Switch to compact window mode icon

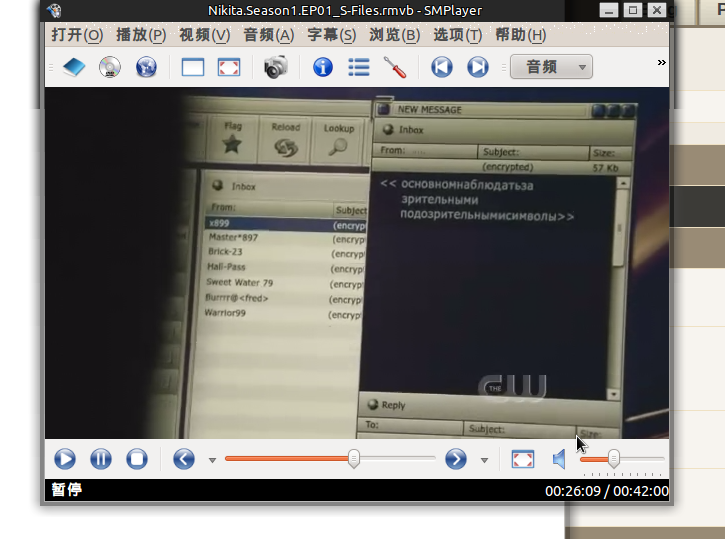193,67
